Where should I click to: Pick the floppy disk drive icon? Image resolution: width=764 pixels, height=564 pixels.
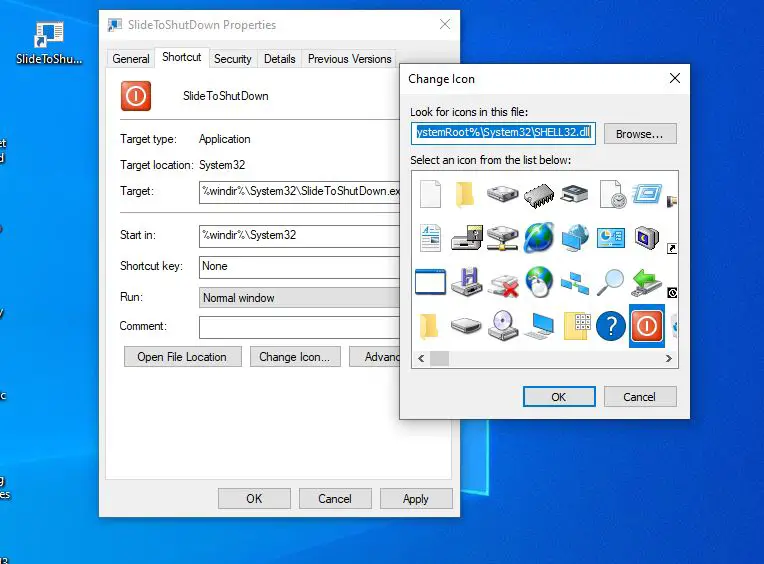(466, 282)
